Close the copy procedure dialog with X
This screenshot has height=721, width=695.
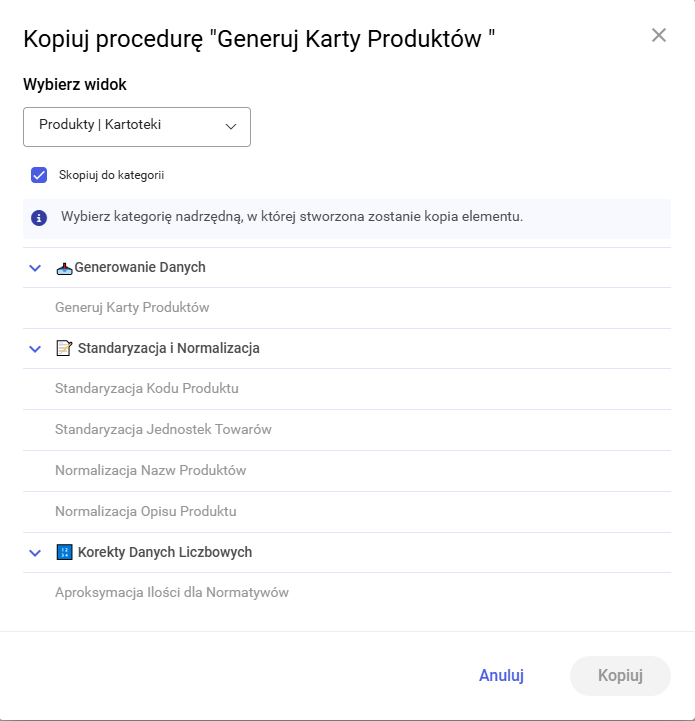(x=658, y=36)
